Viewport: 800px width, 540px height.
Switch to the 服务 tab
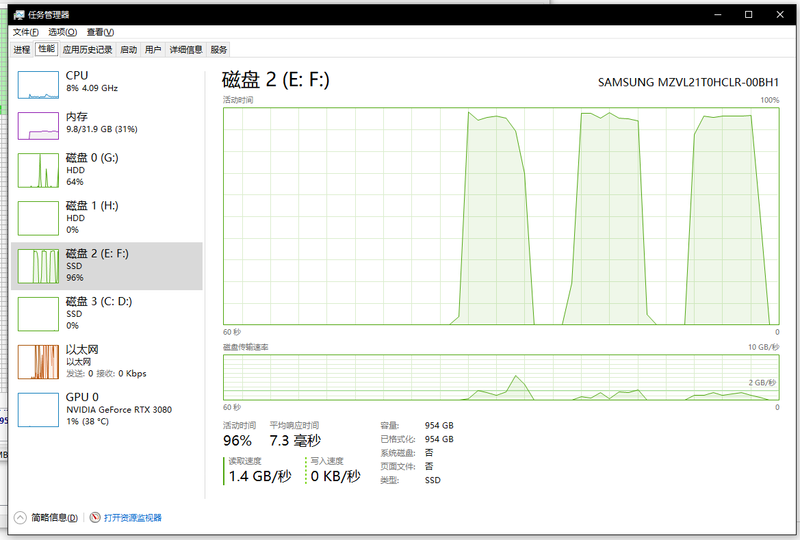click(219, 49)
